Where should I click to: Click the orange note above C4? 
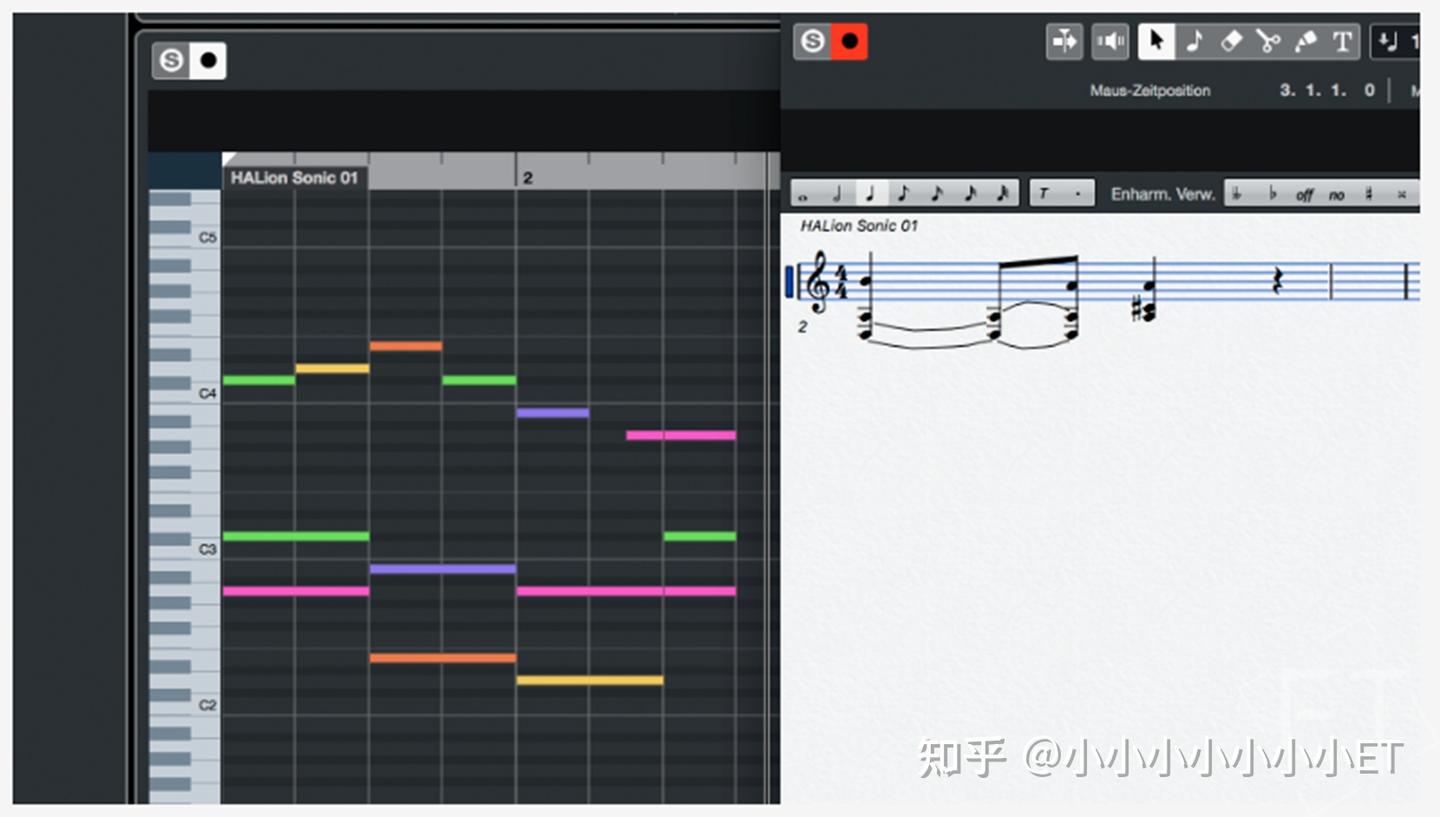pos(405,345)
